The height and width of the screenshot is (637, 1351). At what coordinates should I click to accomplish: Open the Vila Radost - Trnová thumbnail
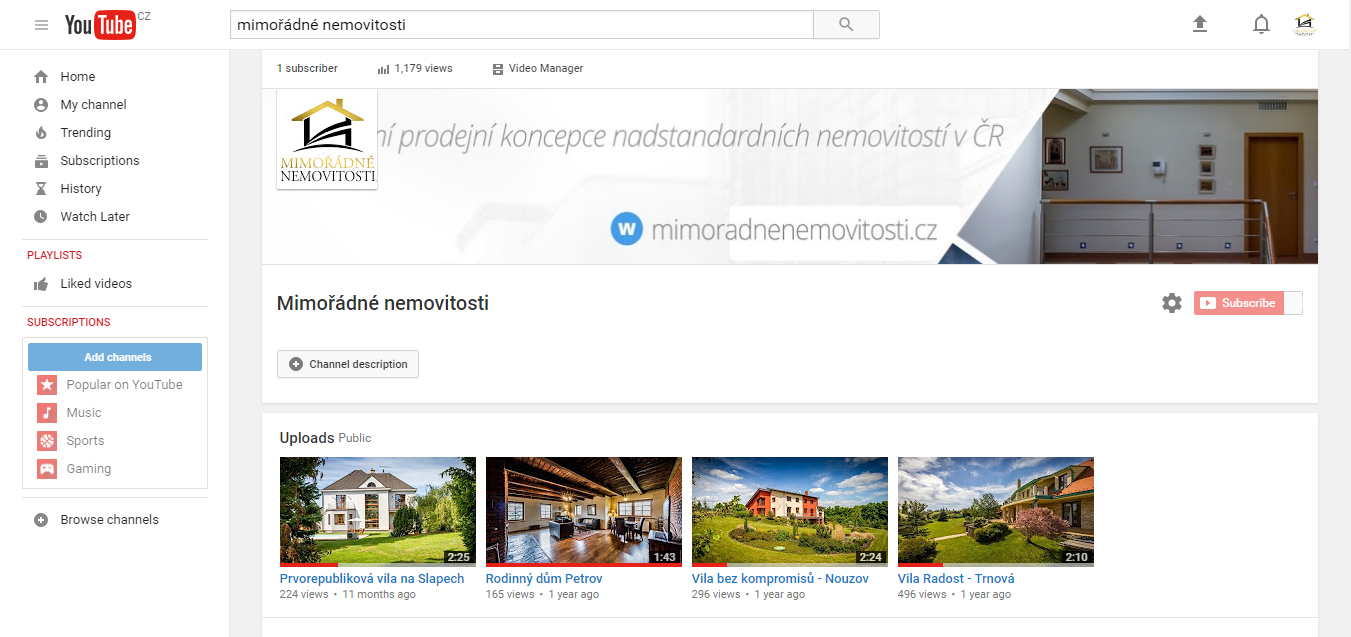pos(996,512)
